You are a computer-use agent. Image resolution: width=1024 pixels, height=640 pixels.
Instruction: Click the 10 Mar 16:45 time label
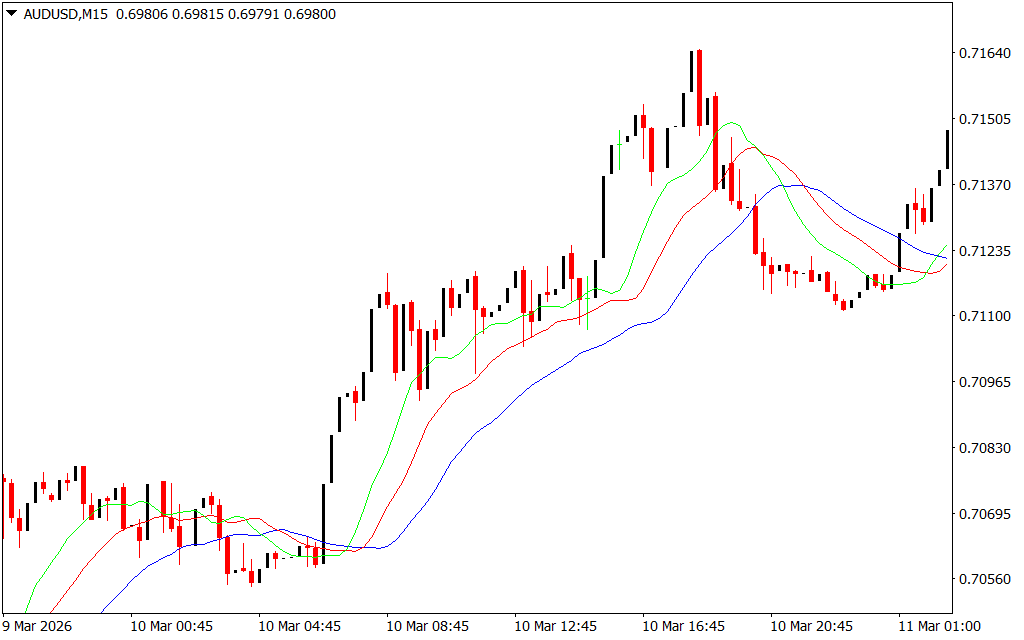click(683, 626)
